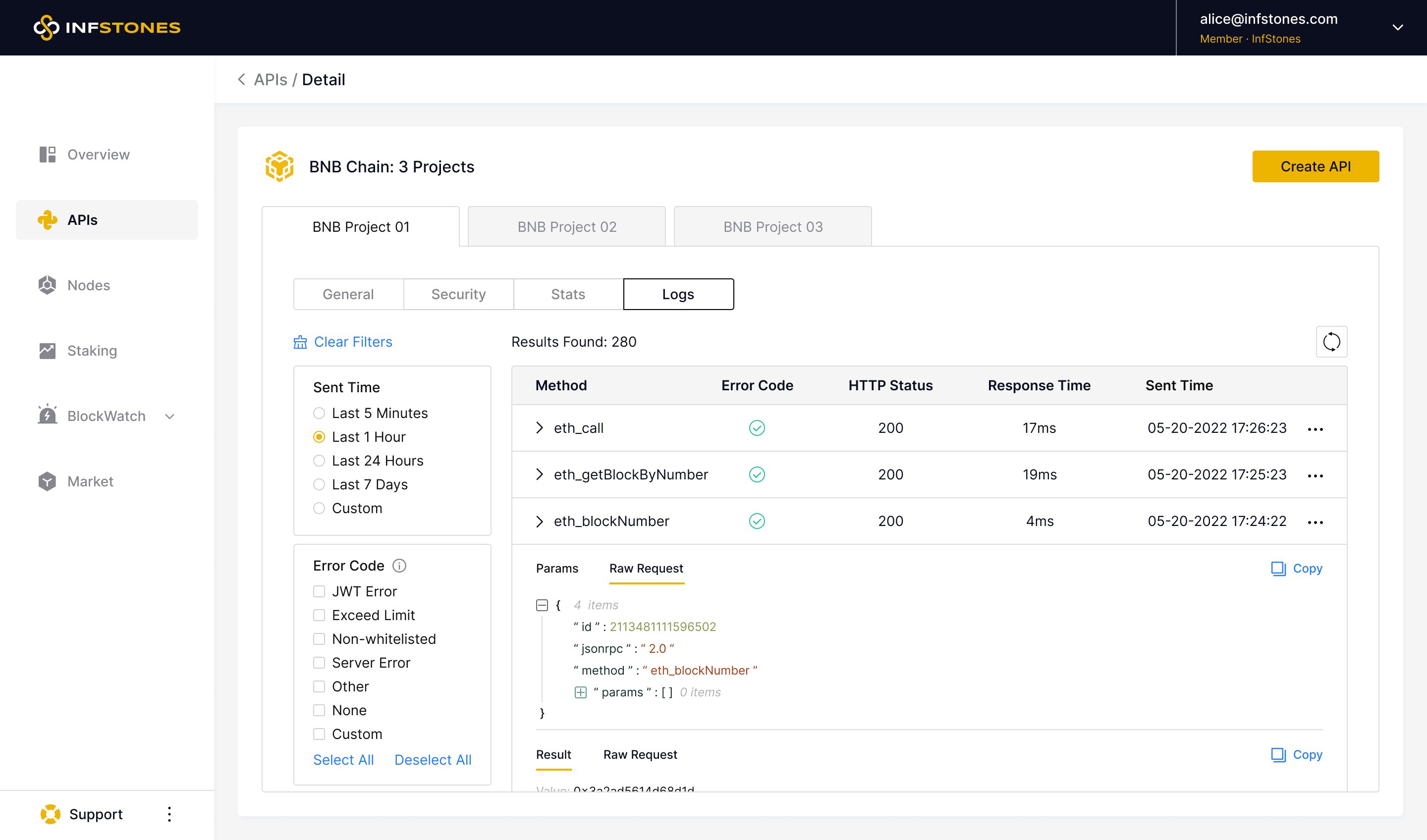The image size is (1427, 840).
Task: Enable the Server Error filter checkbox
Action: [320, 663]
